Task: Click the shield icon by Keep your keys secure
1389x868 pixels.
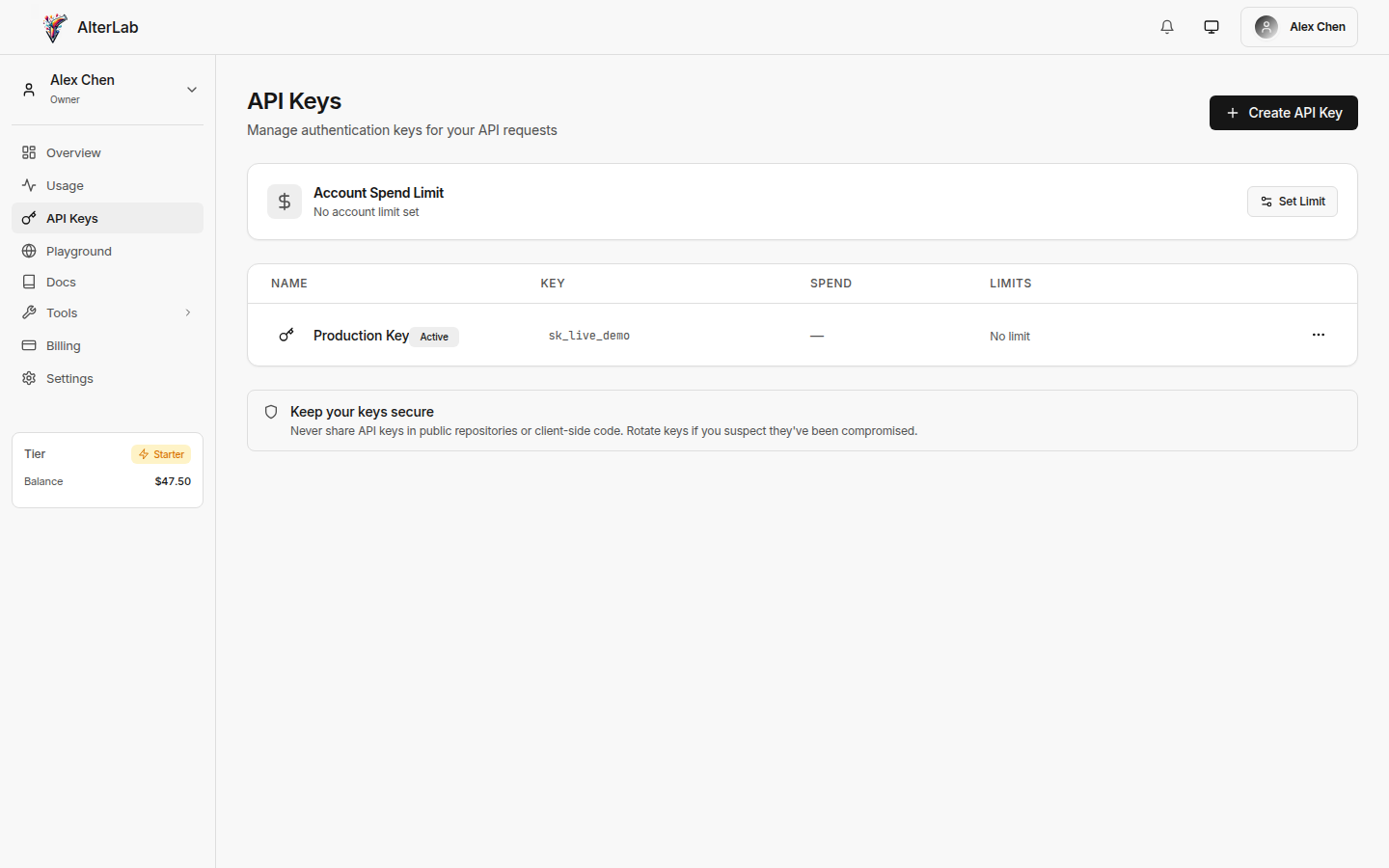Action: (x=271, y=412)
